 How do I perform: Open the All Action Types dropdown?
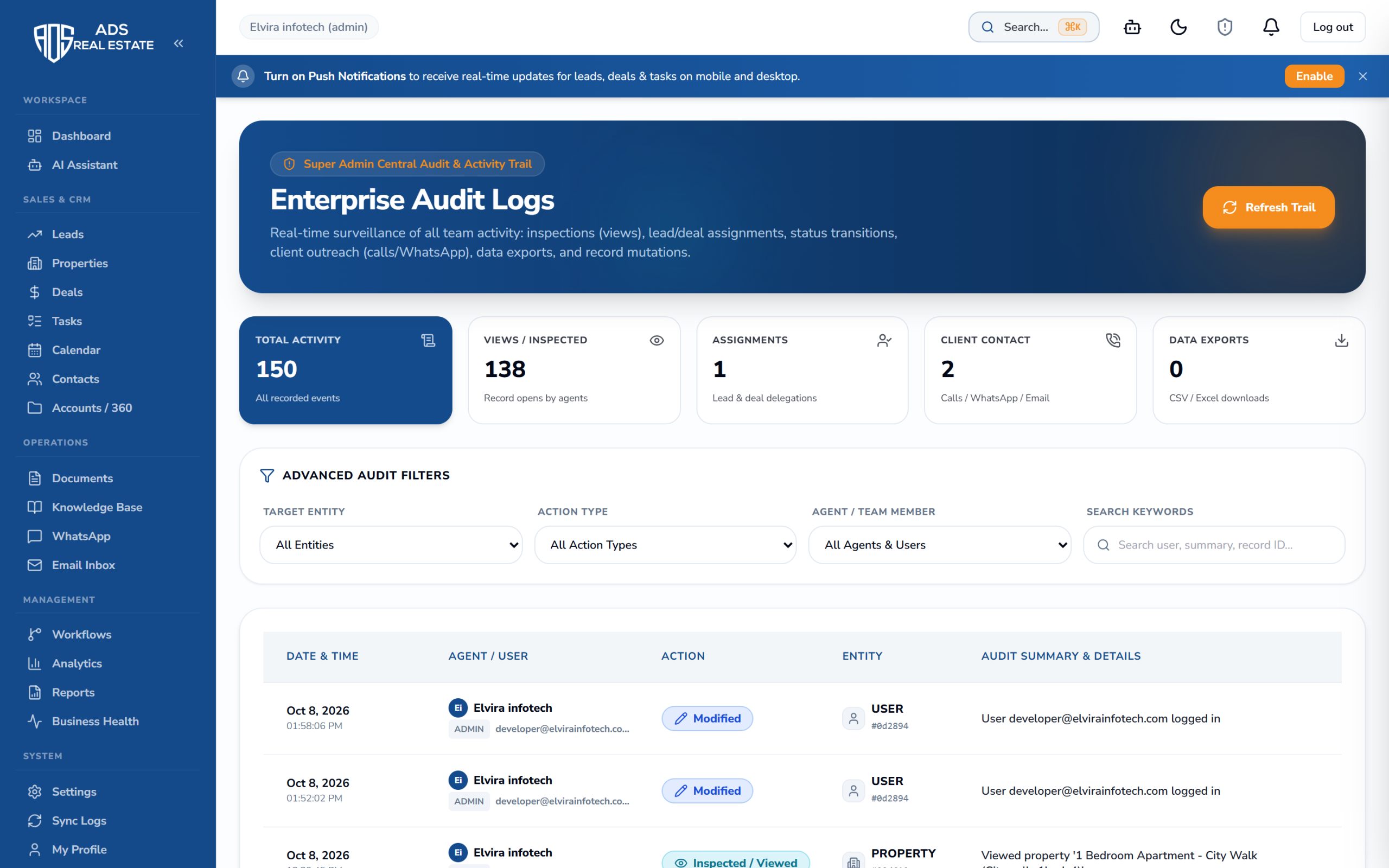coord(665,545)
